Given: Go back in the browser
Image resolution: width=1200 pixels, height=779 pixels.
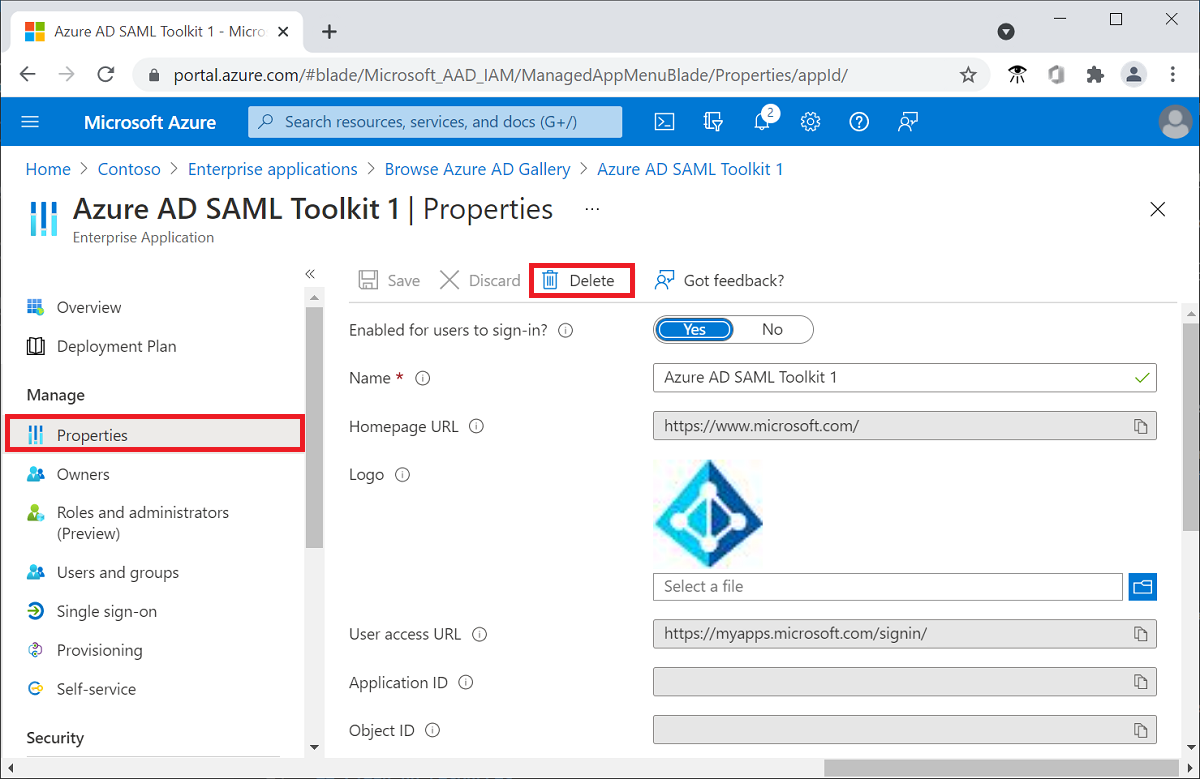Looking at the screenshot, I should tap(28, 75).
